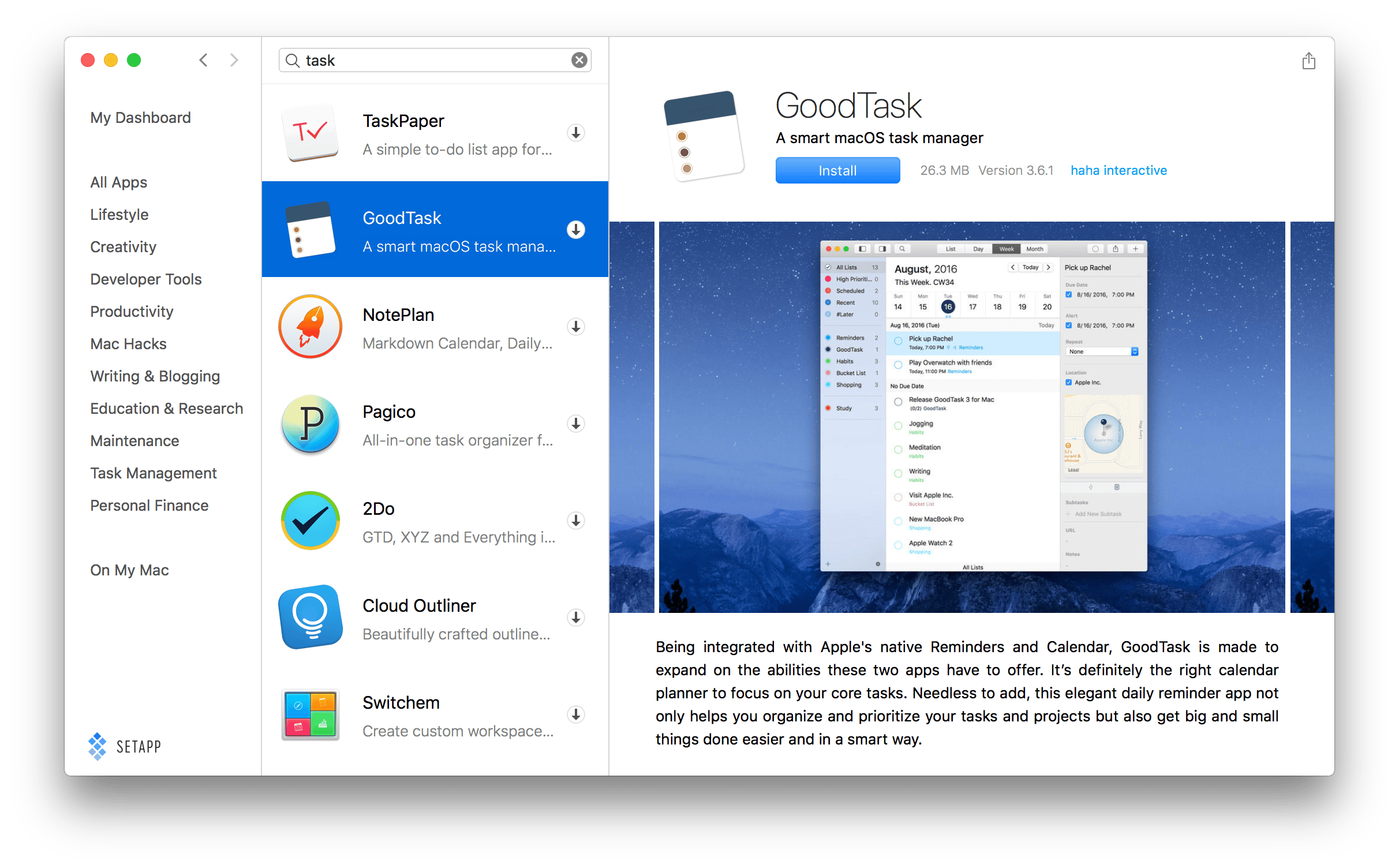This screenshot has width=1399, height=868.
Task: Click the large GoodTask icon in details
Action: click(x=704, y=136)
